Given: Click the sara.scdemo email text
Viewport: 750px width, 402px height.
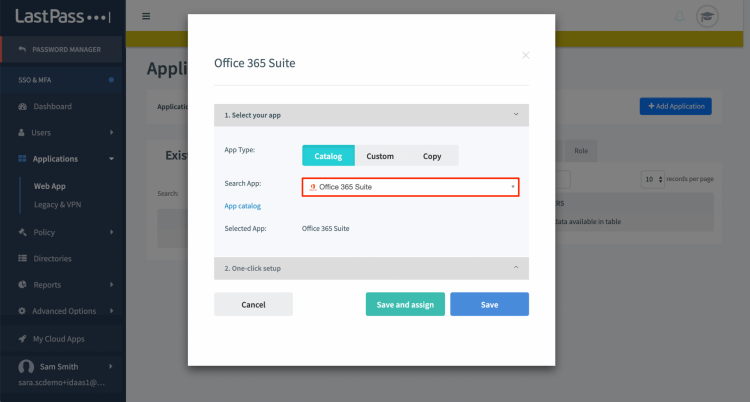Looking at the screenshot, I should [61, 382].
